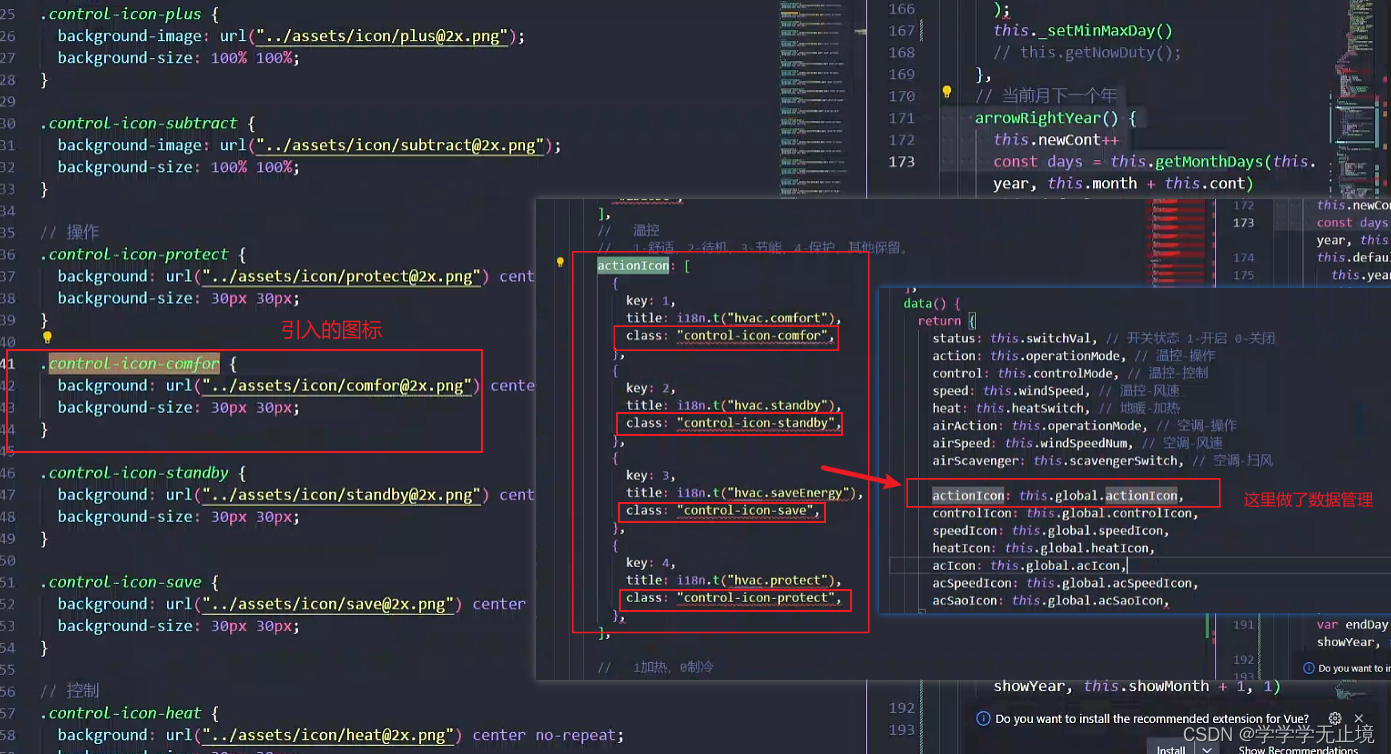This screenshot has height=754, width=1391.
Task: Click the save@2x.png url path
Action: coord(330,603)
